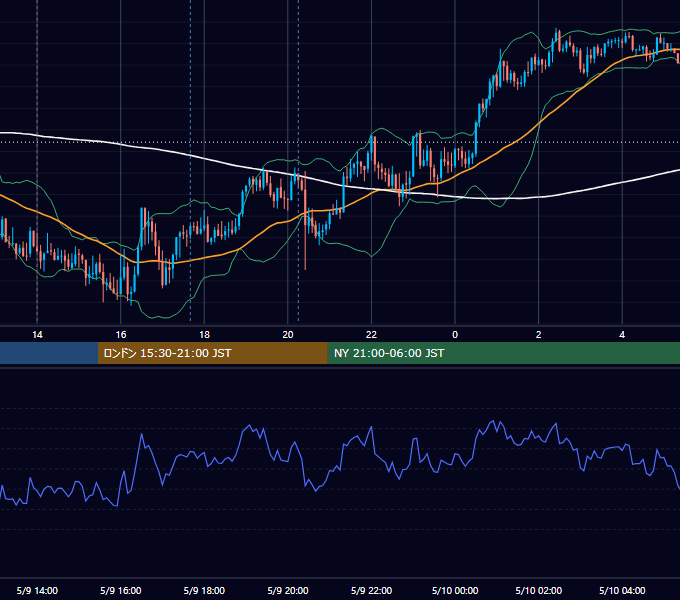The image size is (680, 600).
Task: Click the upper time axis label 16
Action: (x=121, y=335)
